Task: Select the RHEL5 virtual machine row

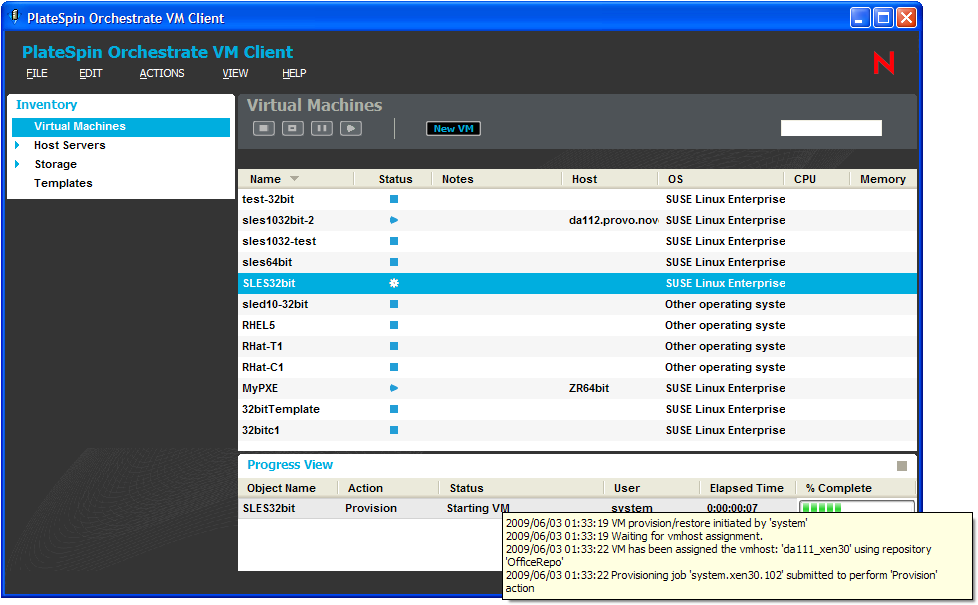Action: click(578, 325)
